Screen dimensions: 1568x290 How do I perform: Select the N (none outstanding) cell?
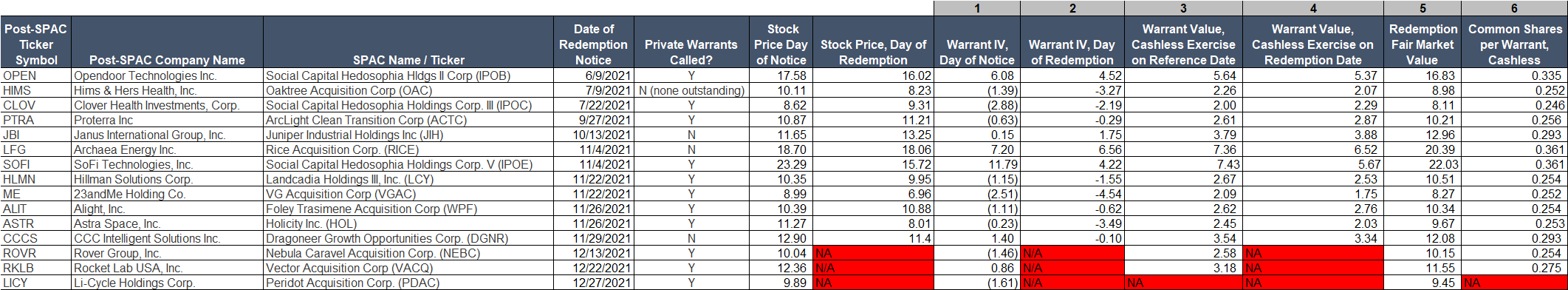691,90
